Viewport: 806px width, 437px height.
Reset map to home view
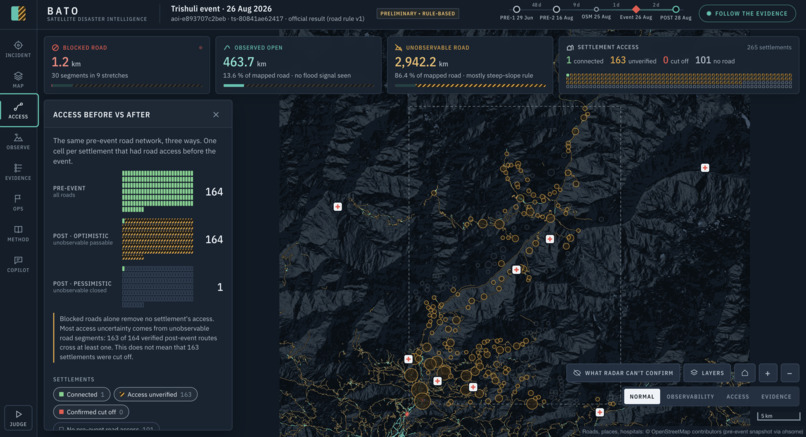pos(744,373)
